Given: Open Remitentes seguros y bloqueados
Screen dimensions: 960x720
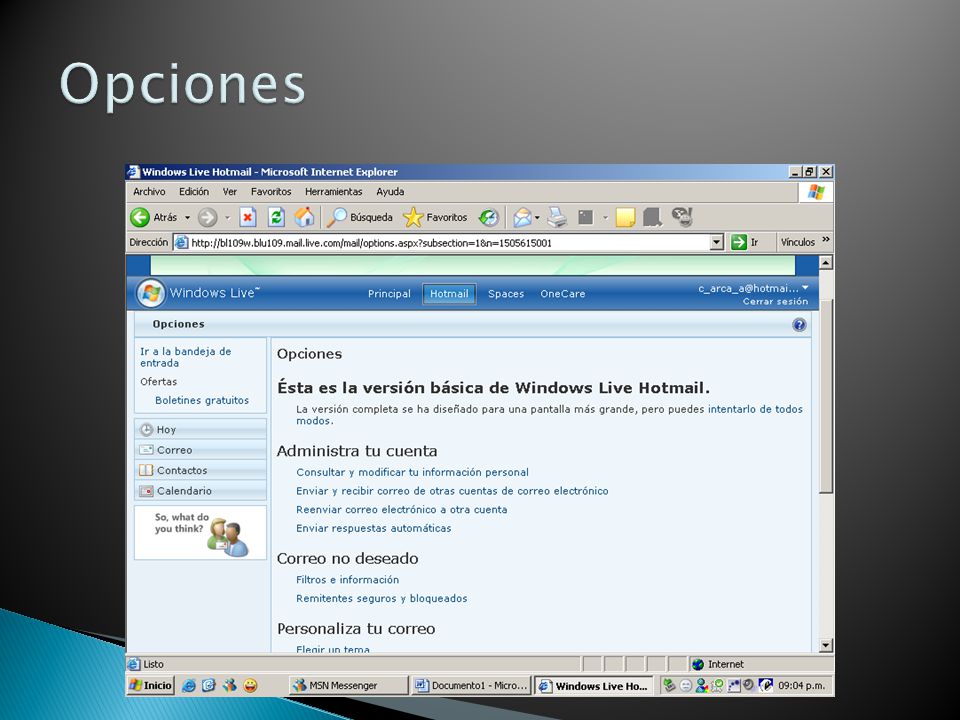Looking at the screenshot, I should pos(381,598).
